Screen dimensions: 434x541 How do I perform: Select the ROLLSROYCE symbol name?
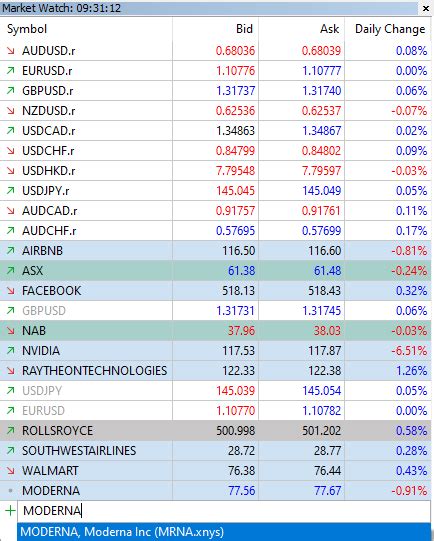[57, 431]
